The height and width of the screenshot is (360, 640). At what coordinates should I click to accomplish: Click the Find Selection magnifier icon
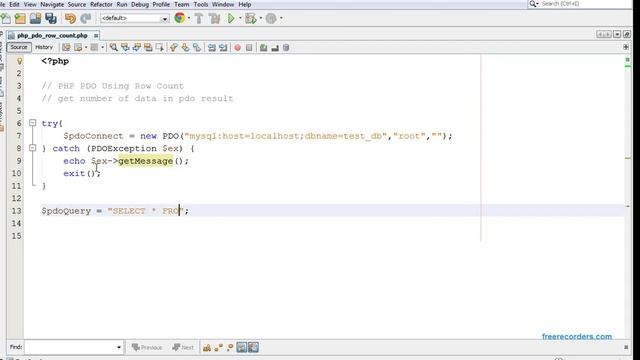click(x=113, y=48)
